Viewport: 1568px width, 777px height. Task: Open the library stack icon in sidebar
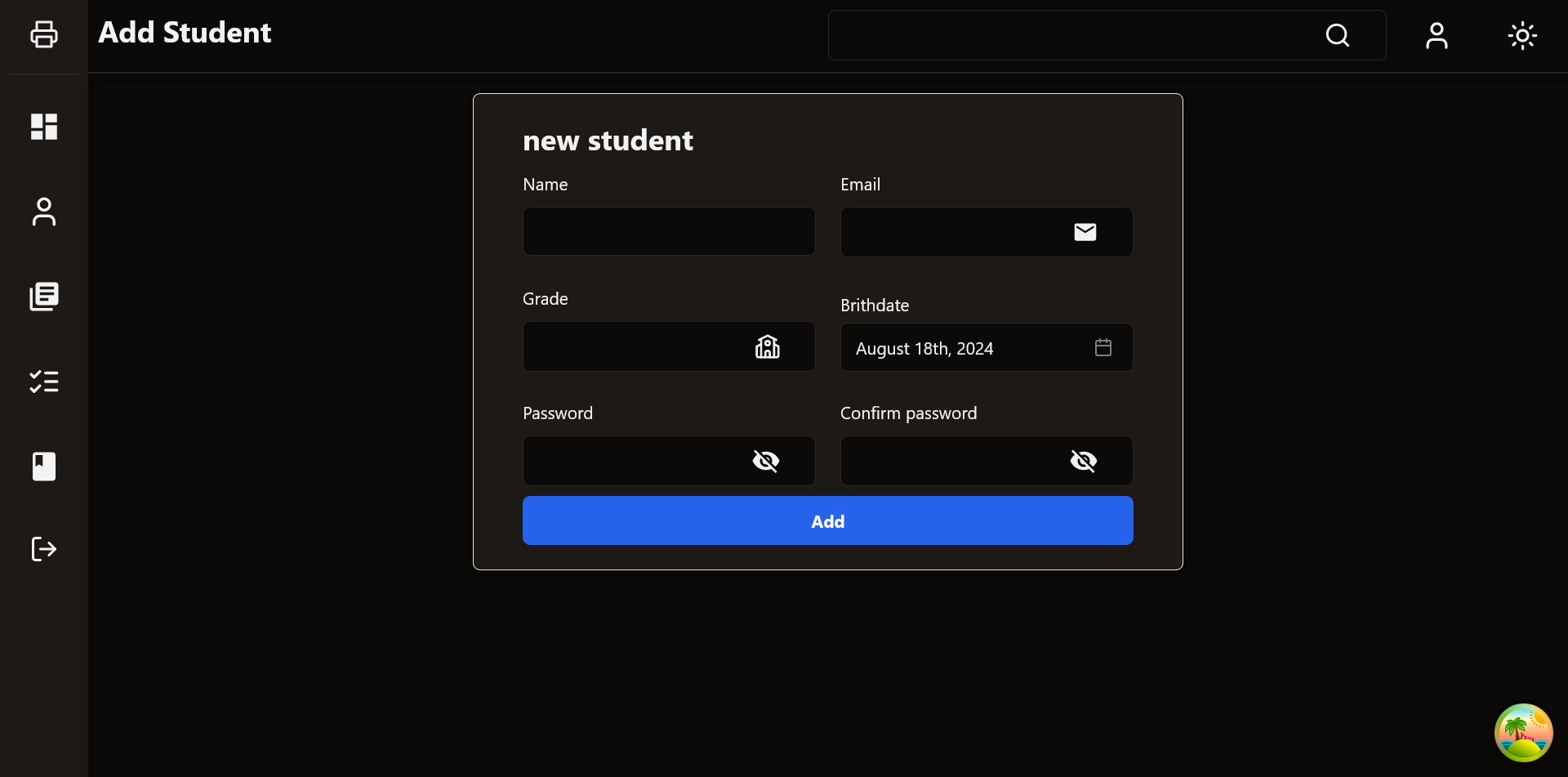coord(44,297)
